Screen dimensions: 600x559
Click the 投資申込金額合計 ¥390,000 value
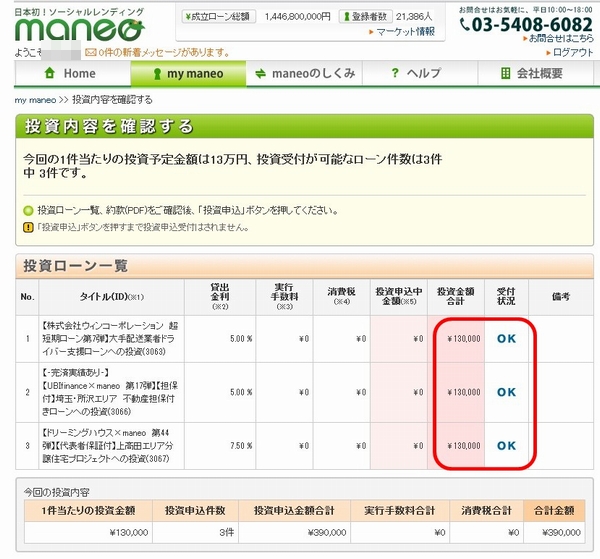[x=327, y=532]
